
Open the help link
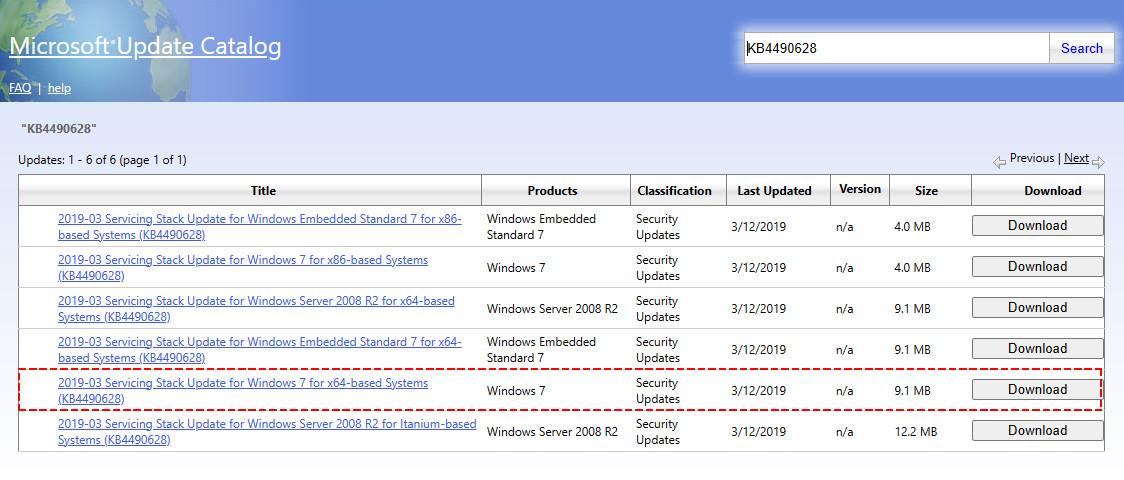59,88
